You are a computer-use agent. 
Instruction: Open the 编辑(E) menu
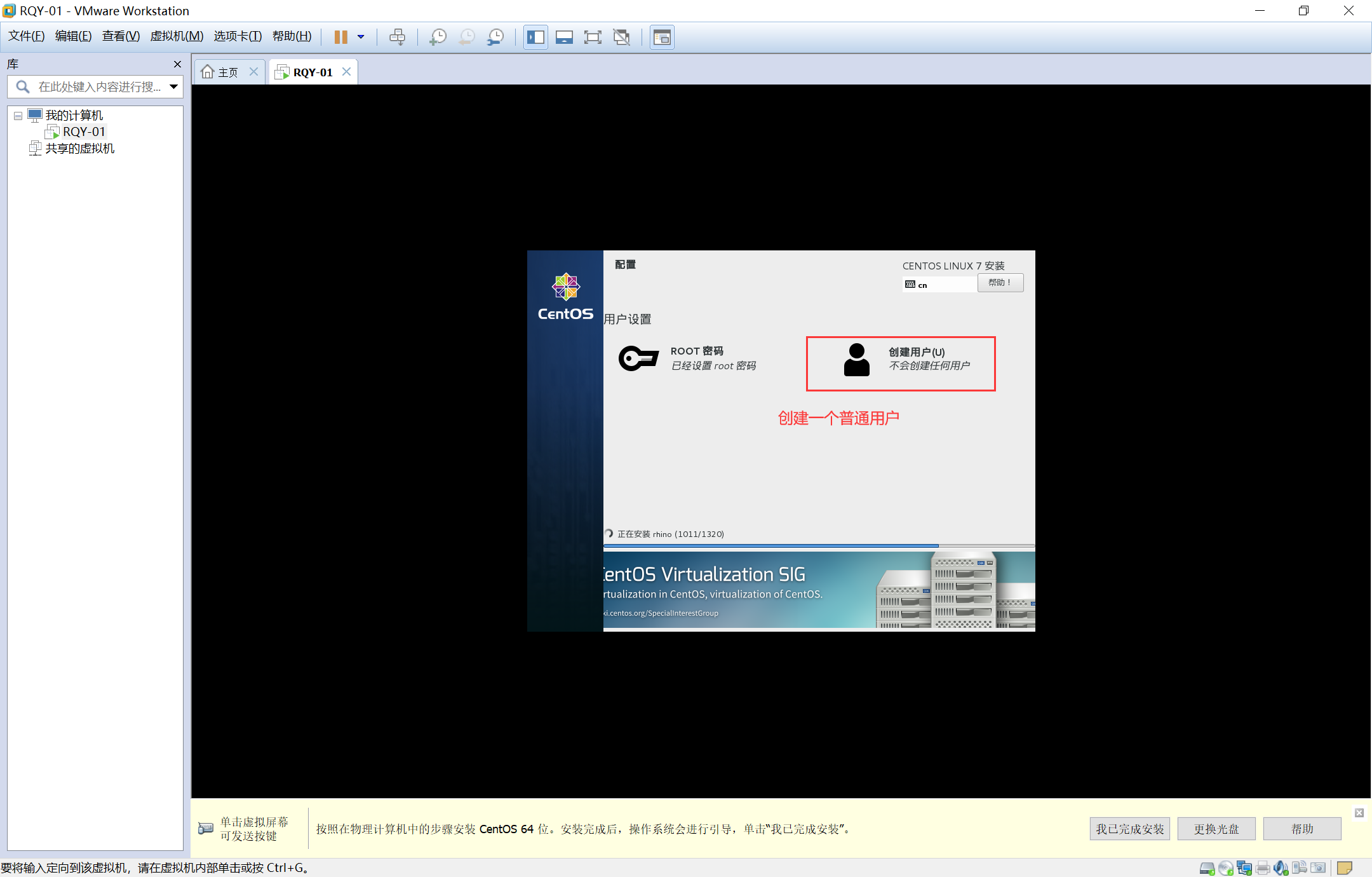click(73, 36)
